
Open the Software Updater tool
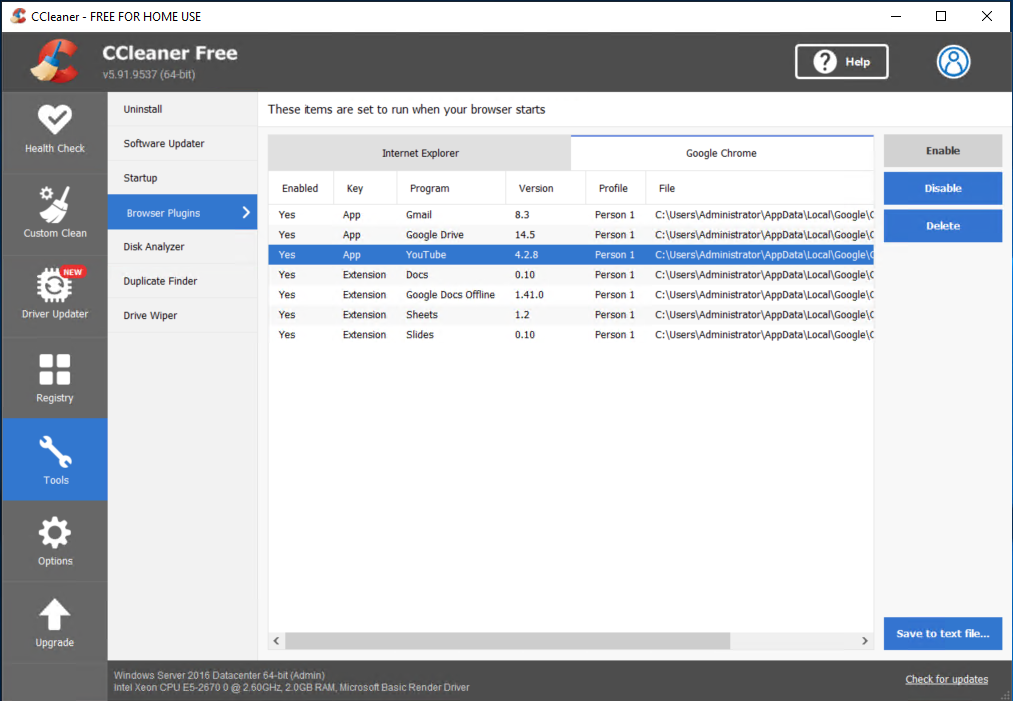click(x=182, y=143)
